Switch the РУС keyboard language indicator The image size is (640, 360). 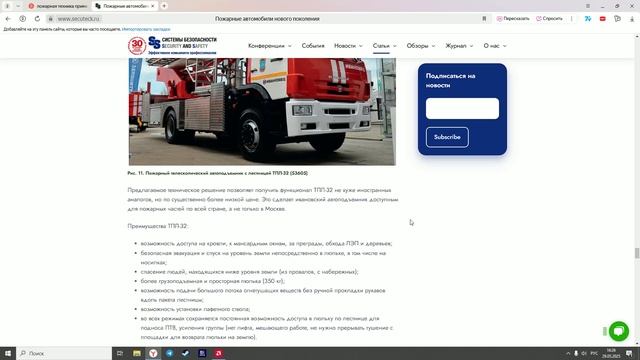[x=594, y=353]
